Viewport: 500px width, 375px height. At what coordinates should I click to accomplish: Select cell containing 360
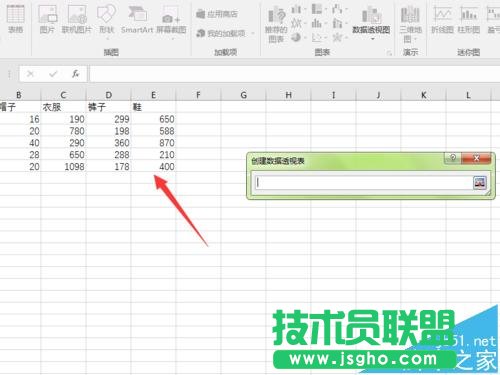pyautogui.click(x=109, y=143)
